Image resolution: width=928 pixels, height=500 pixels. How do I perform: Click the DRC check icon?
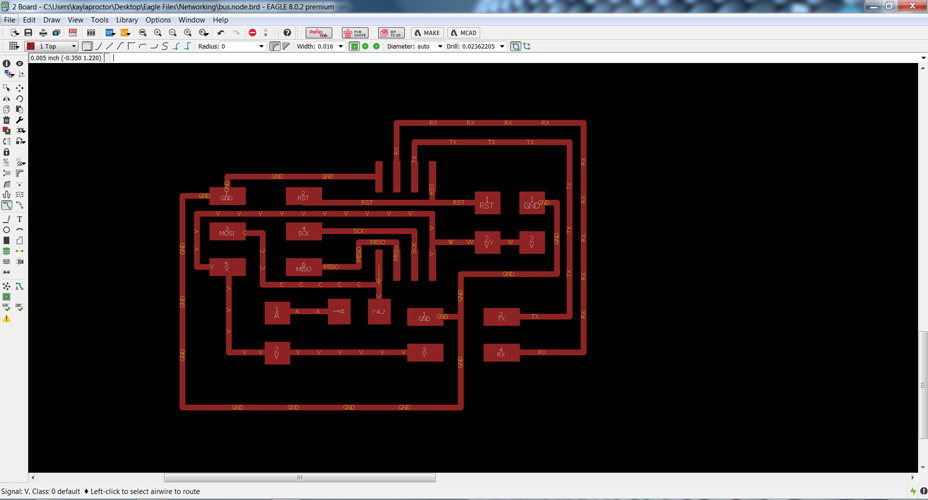pyautogui.click(x=20, y=307)
